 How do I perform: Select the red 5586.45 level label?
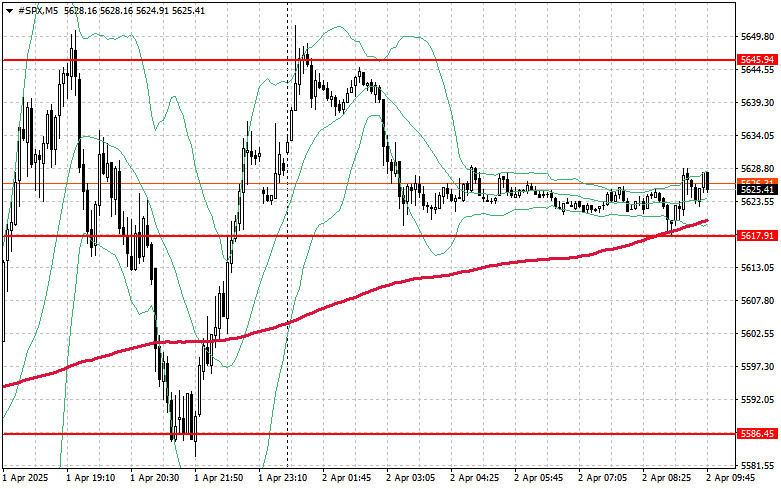tap(757, 434)
